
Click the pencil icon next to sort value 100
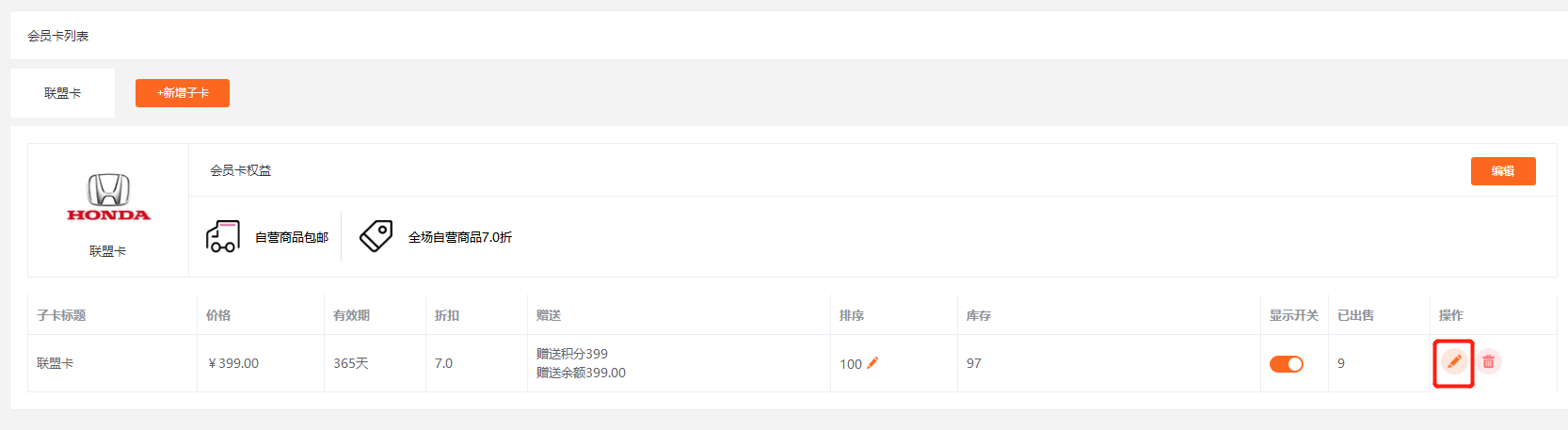tap(872, 363)
